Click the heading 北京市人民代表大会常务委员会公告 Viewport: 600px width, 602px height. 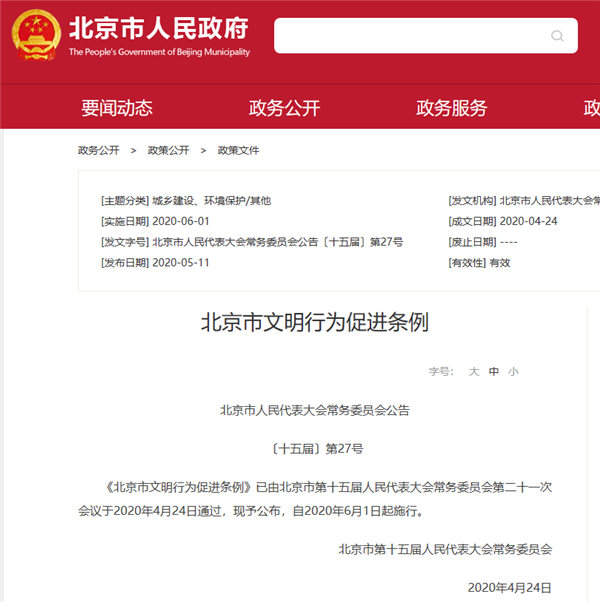314,410
